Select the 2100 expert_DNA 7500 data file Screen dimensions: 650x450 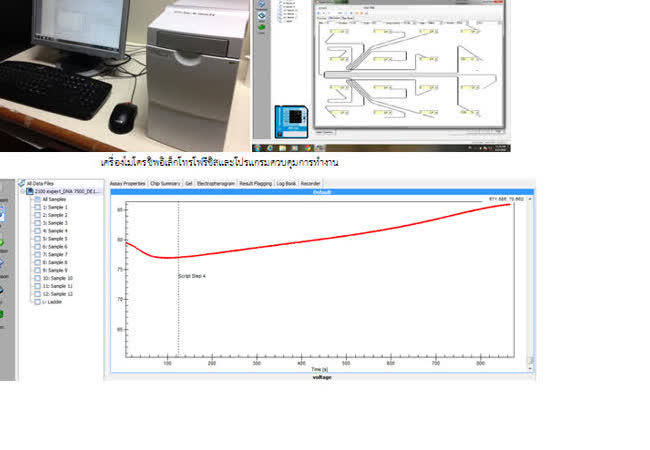coord(64,191)
